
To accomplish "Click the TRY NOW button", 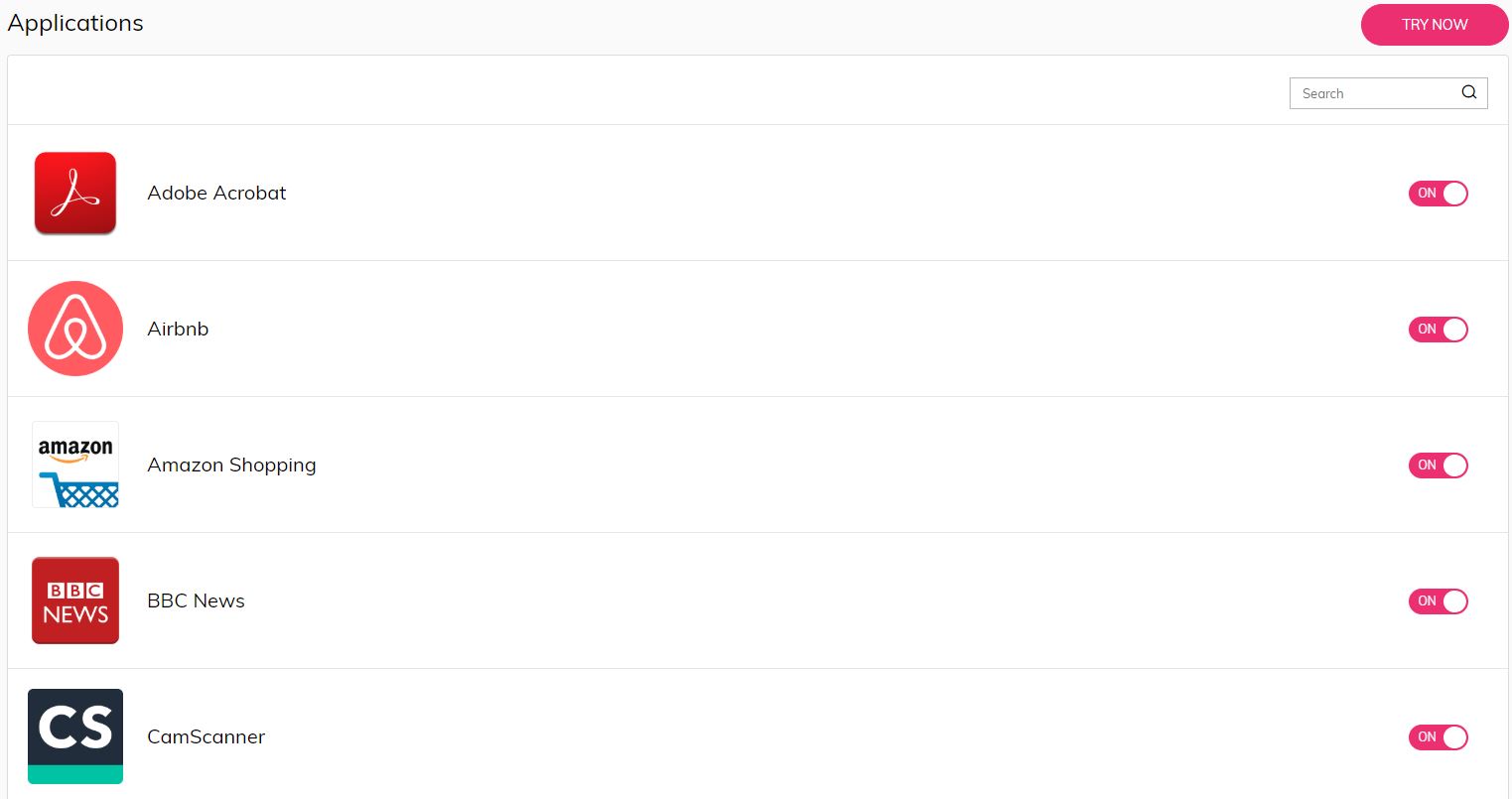I will pos(1435,25).
